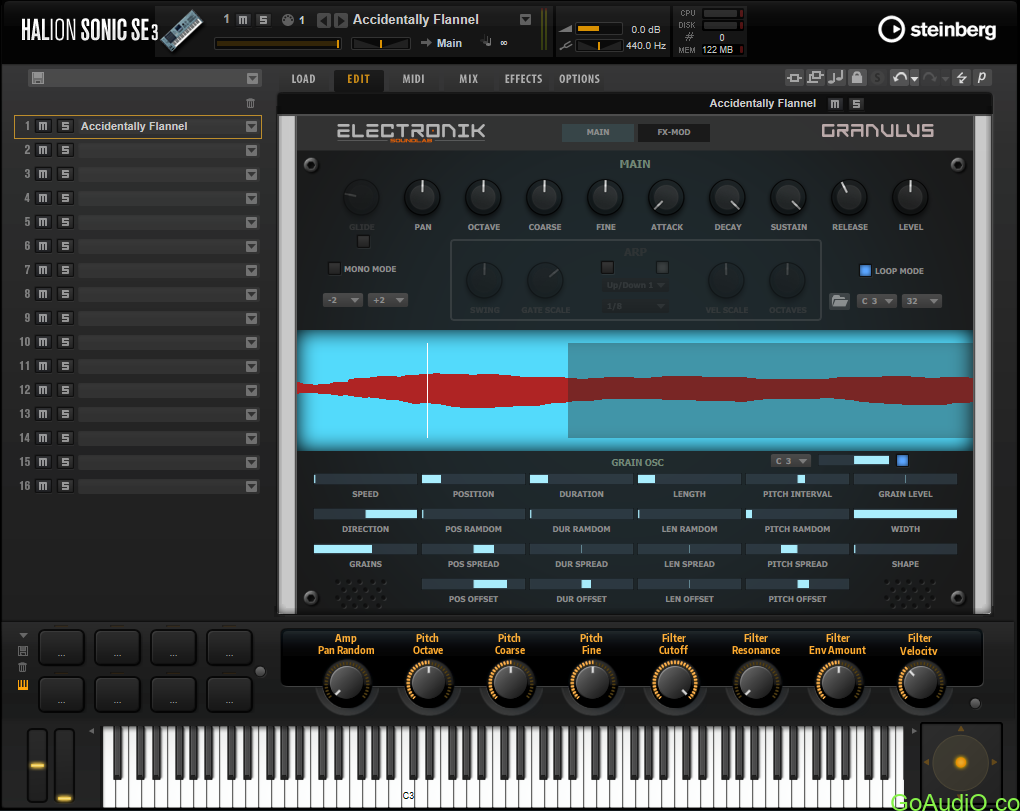This screenshot has height=811, width=1020.
Task: Toggle the Loop Mode checkbox
Action: click(x=865, y=270)
